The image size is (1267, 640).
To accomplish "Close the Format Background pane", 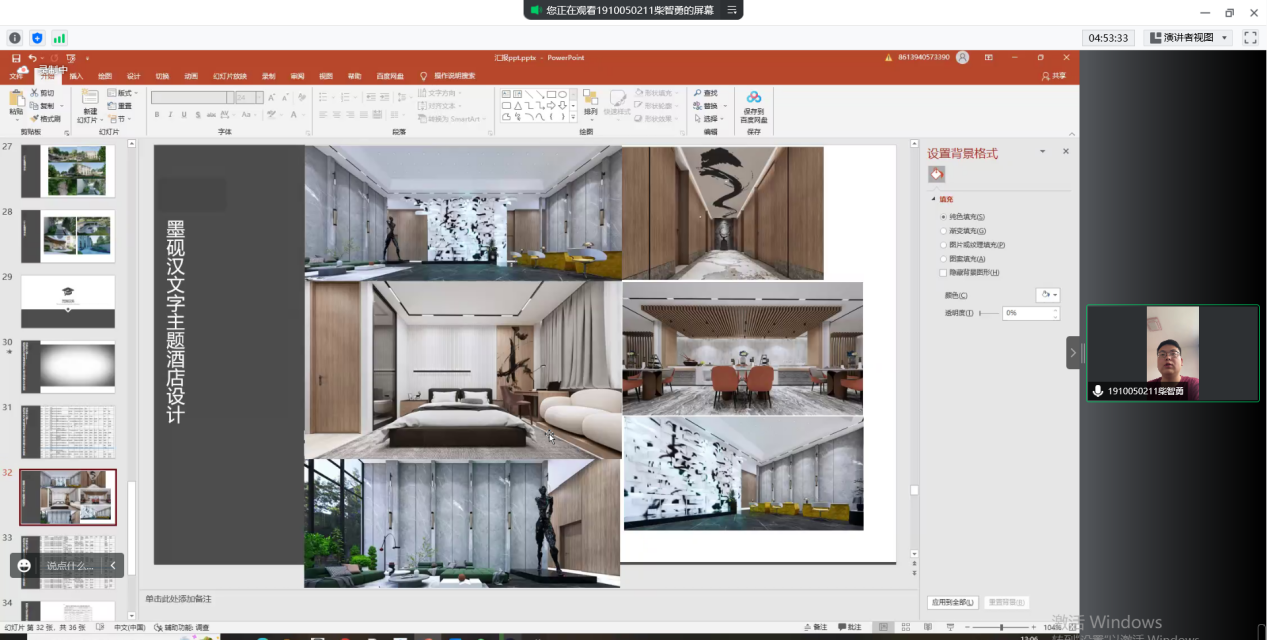I will (x=1066, y=151).
